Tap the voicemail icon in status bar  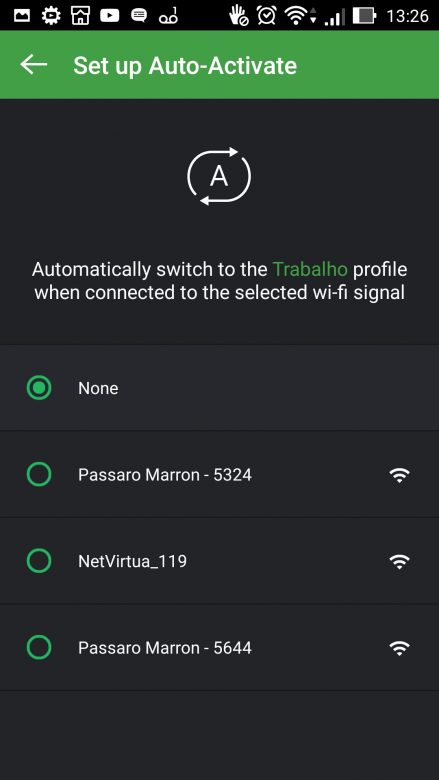tap(168, 17)
